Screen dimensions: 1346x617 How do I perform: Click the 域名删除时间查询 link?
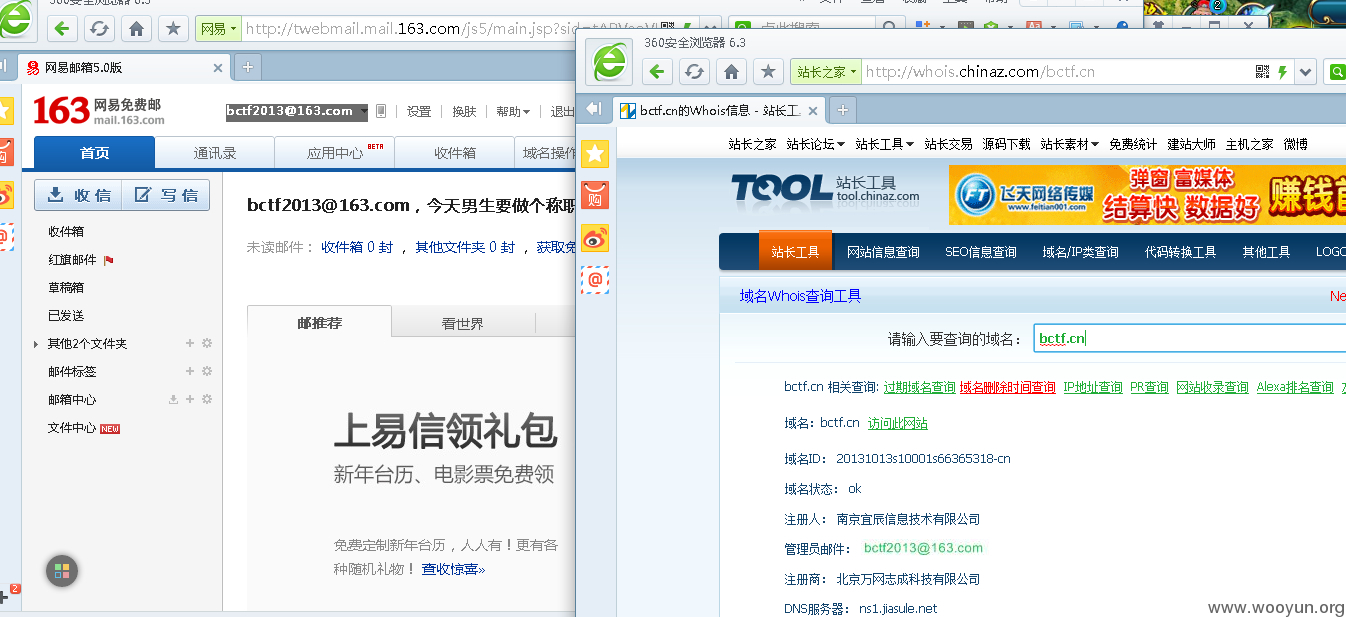coord(1007,387)
